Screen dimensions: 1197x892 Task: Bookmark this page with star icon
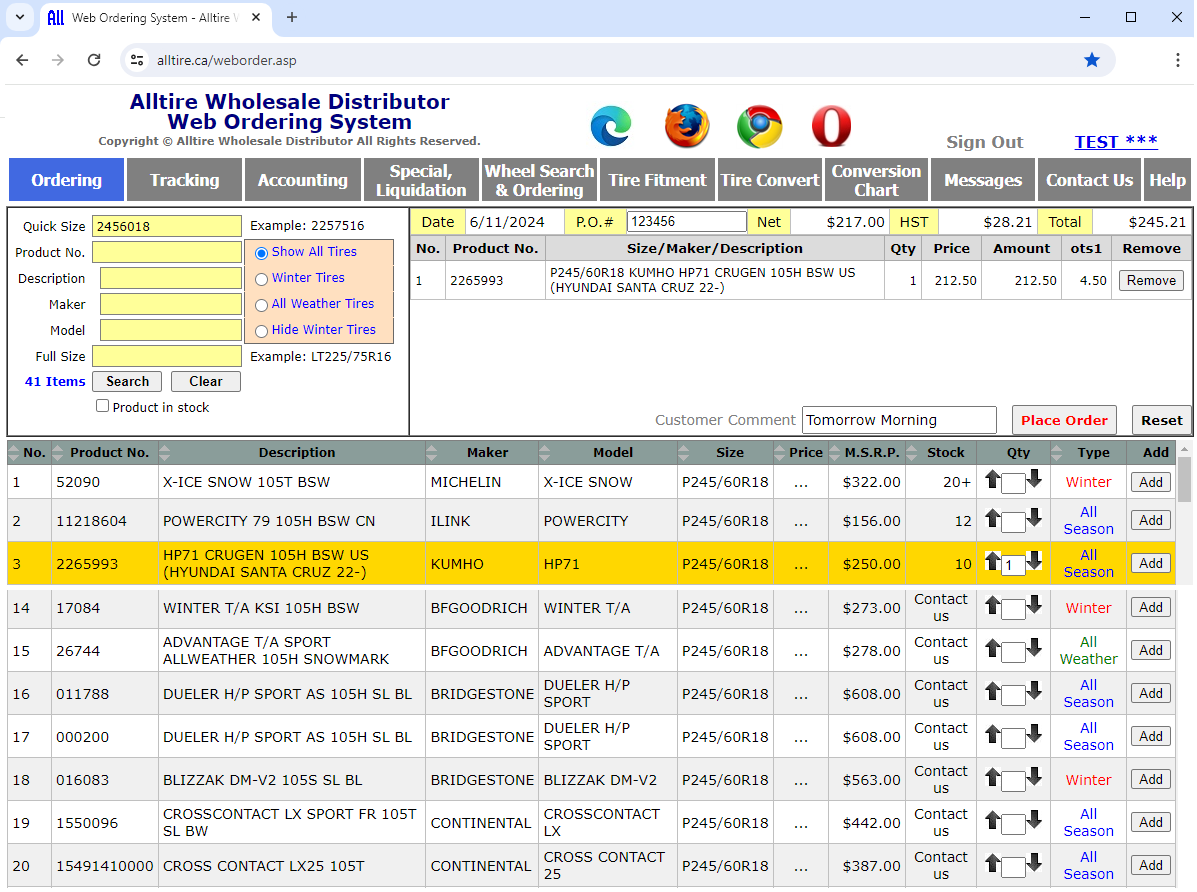pyautogui.click(x=1092, y=60)
